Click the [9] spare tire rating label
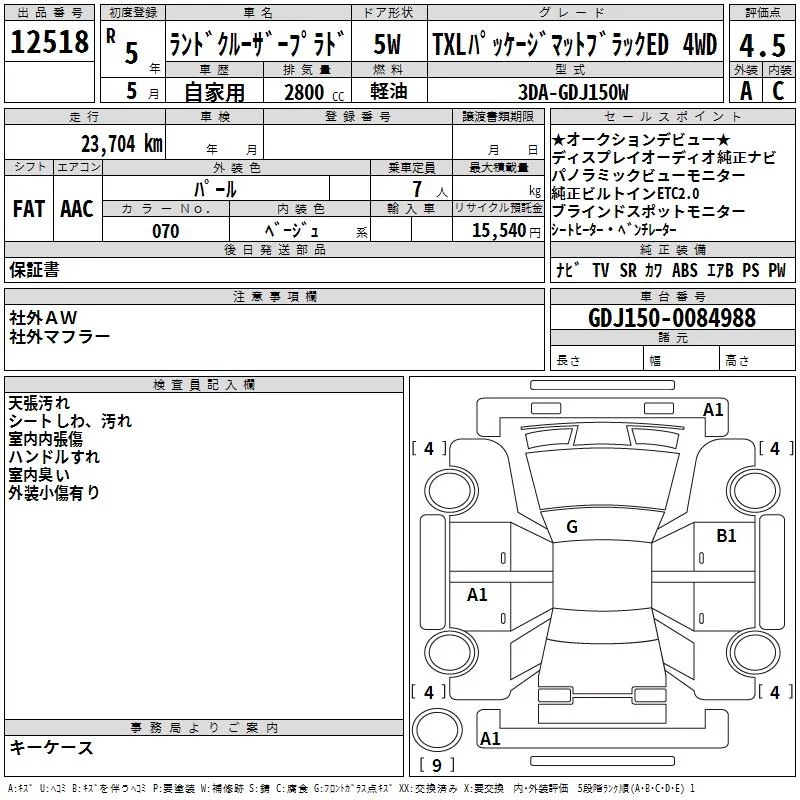The width and height of the screenshot is (800, 800). 435,766
